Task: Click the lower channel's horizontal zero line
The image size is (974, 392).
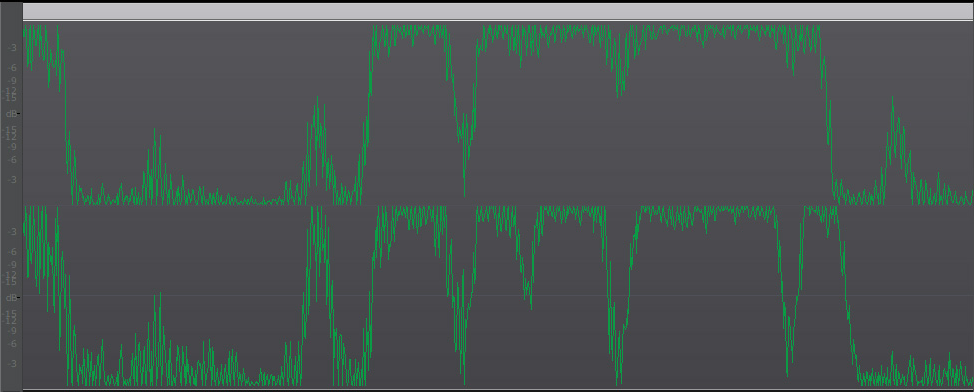Action: pos(498,296)
